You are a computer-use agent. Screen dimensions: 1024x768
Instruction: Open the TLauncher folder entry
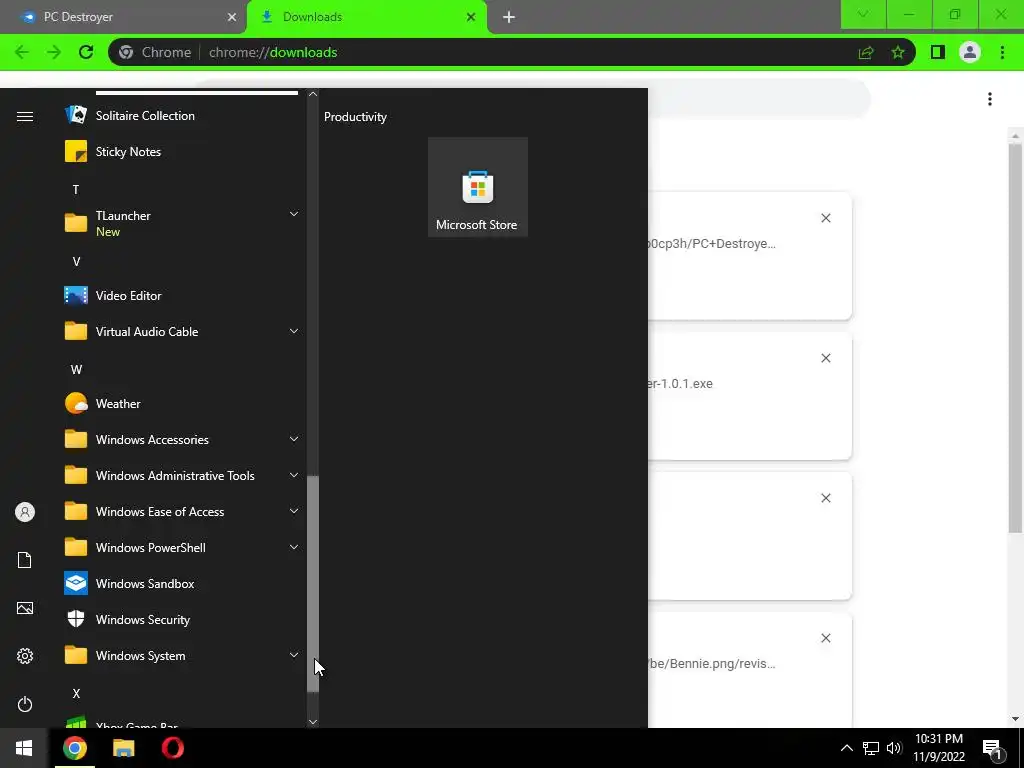click(183, 223)
